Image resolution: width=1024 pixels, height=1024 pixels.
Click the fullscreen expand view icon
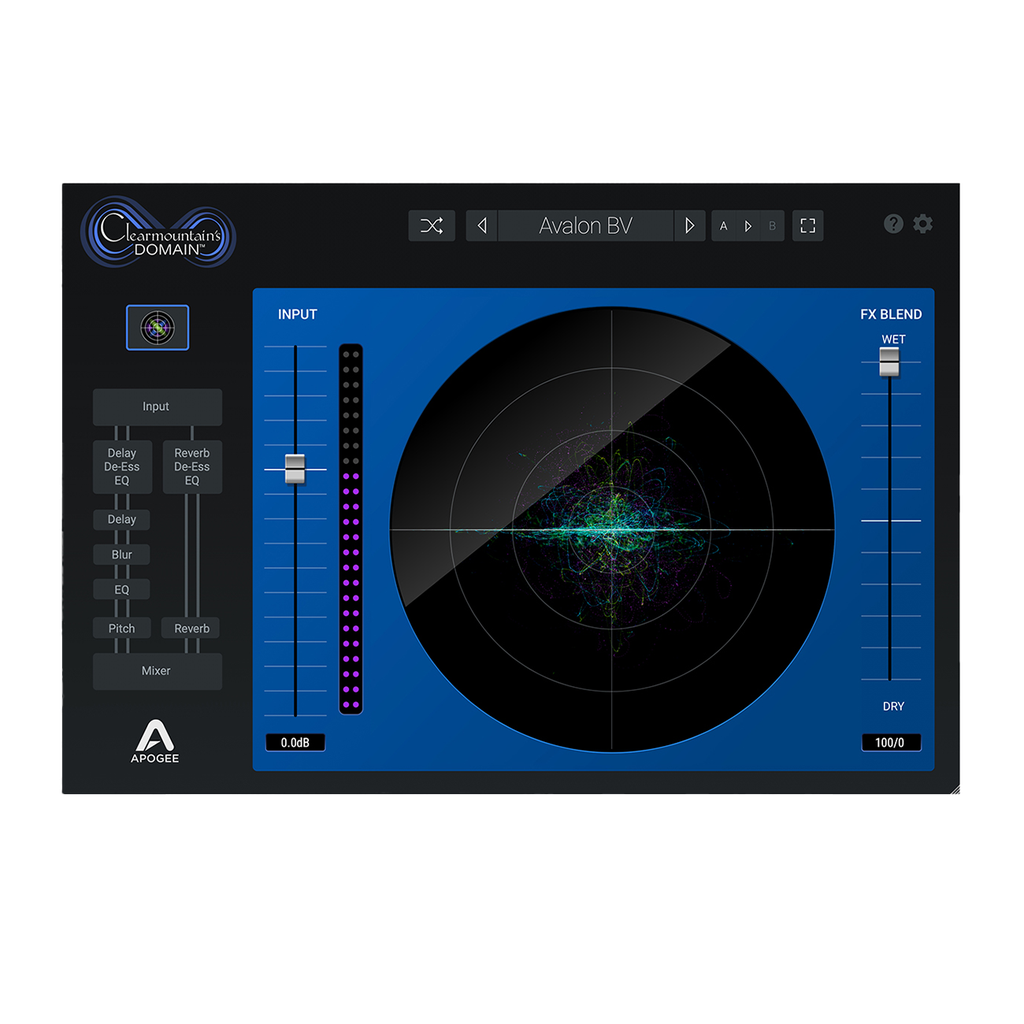(808, 226)
